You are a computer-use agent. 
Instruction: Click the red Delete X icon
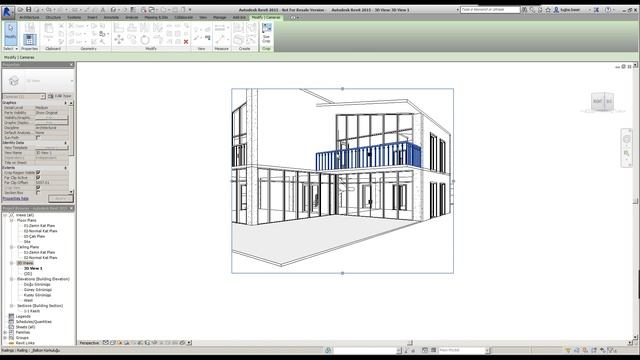186,42
